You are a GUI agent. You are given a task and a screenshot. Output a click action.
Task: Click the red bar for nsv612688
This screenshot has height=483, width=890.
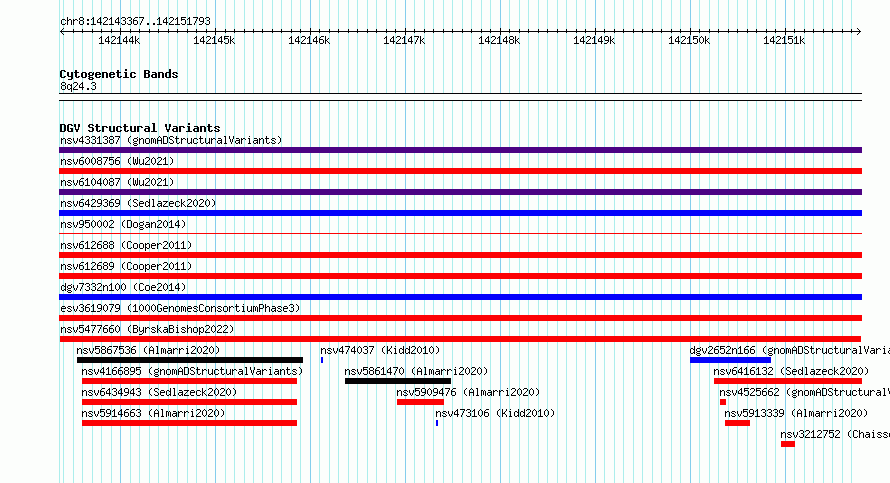click(460, 255)
